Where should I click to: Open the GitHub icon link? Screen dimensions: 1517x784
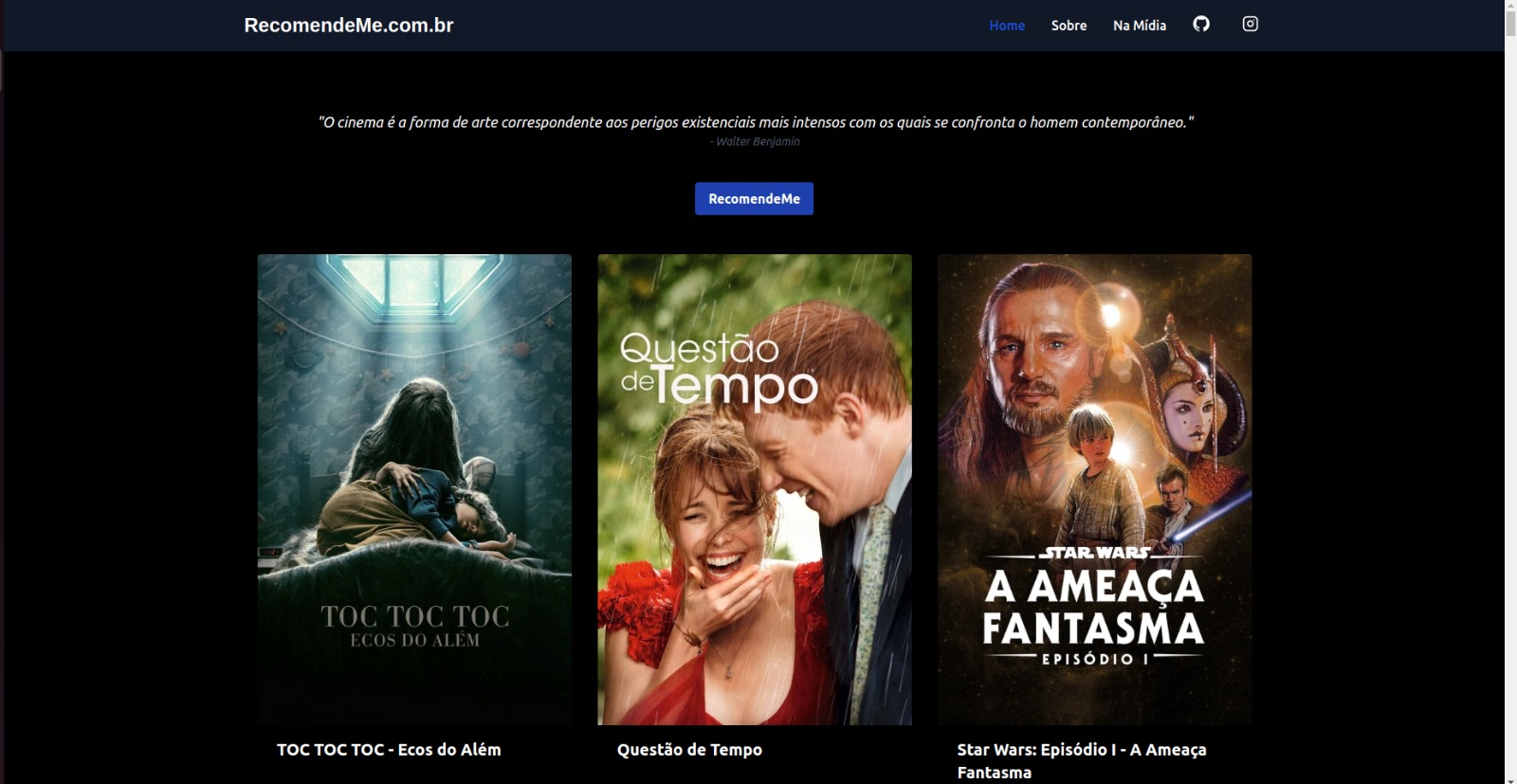point(1201,24)
